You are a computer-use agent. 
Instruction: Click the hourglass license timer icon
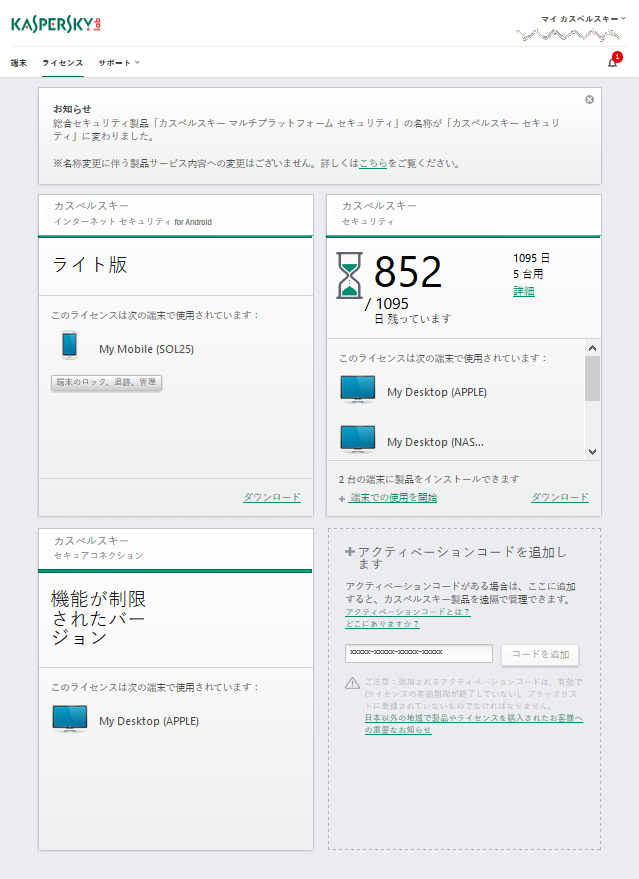(x=349, y=276)
